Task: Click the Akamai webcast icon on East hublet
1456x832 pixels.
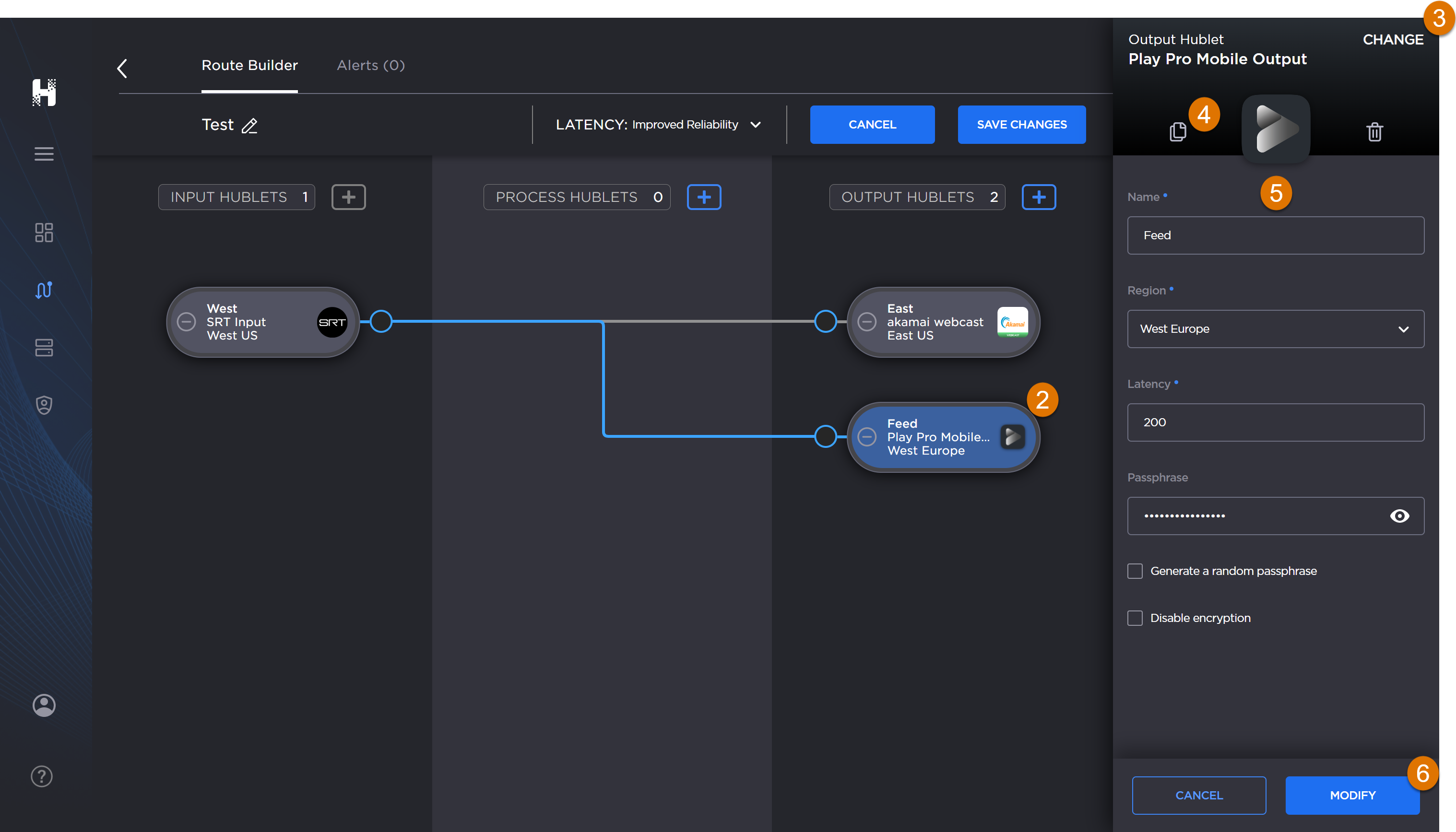Action: point(1012,322)
